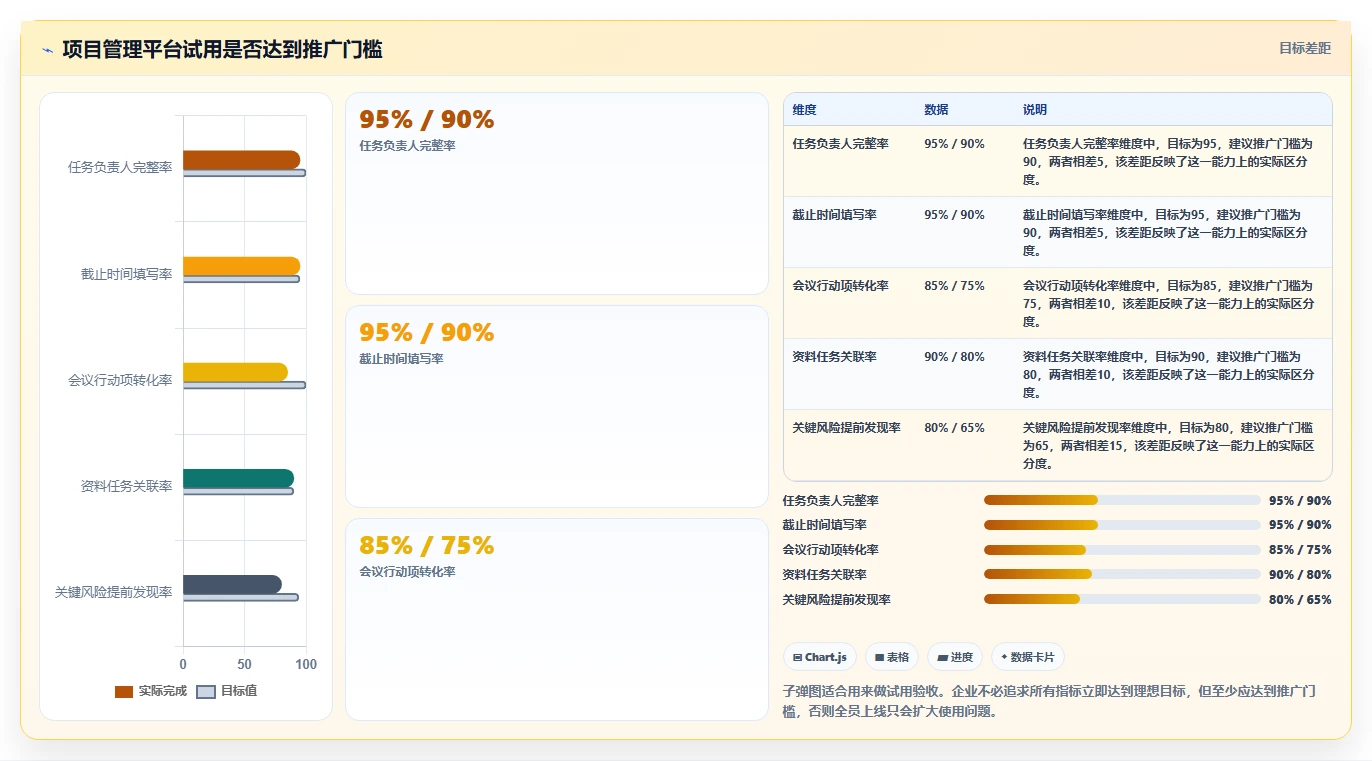Screen dimensions: 1372x761
Task: Click the 任务负责人完整率 brown bar in the chart
Action: click(x=241, y=160)
